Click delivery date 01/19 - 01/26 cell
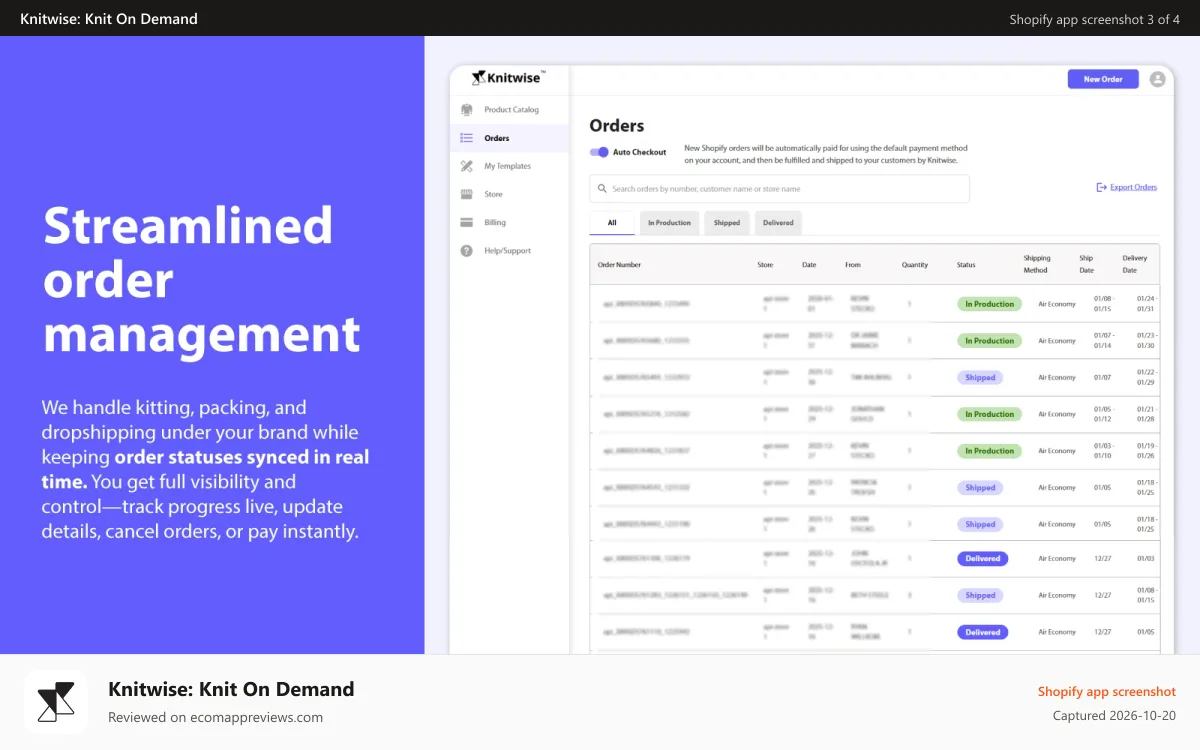Image resolution: width=1200 pixels, height=750 pixels. 1147,451
